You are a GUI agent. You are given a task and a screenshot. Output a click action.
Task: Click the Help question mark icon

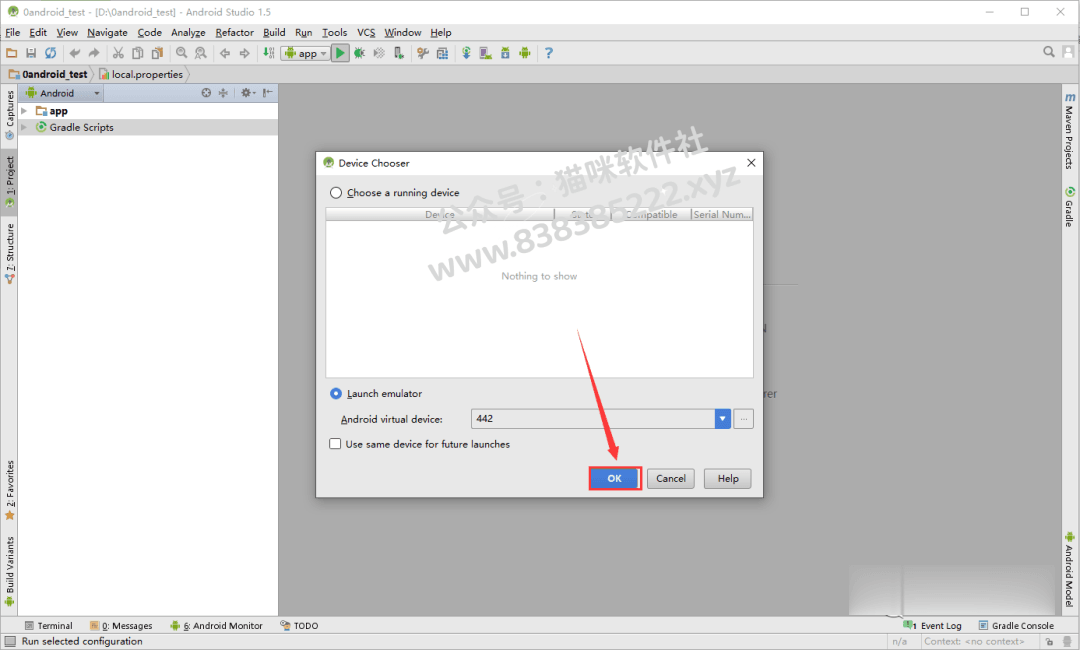point(549,53)
